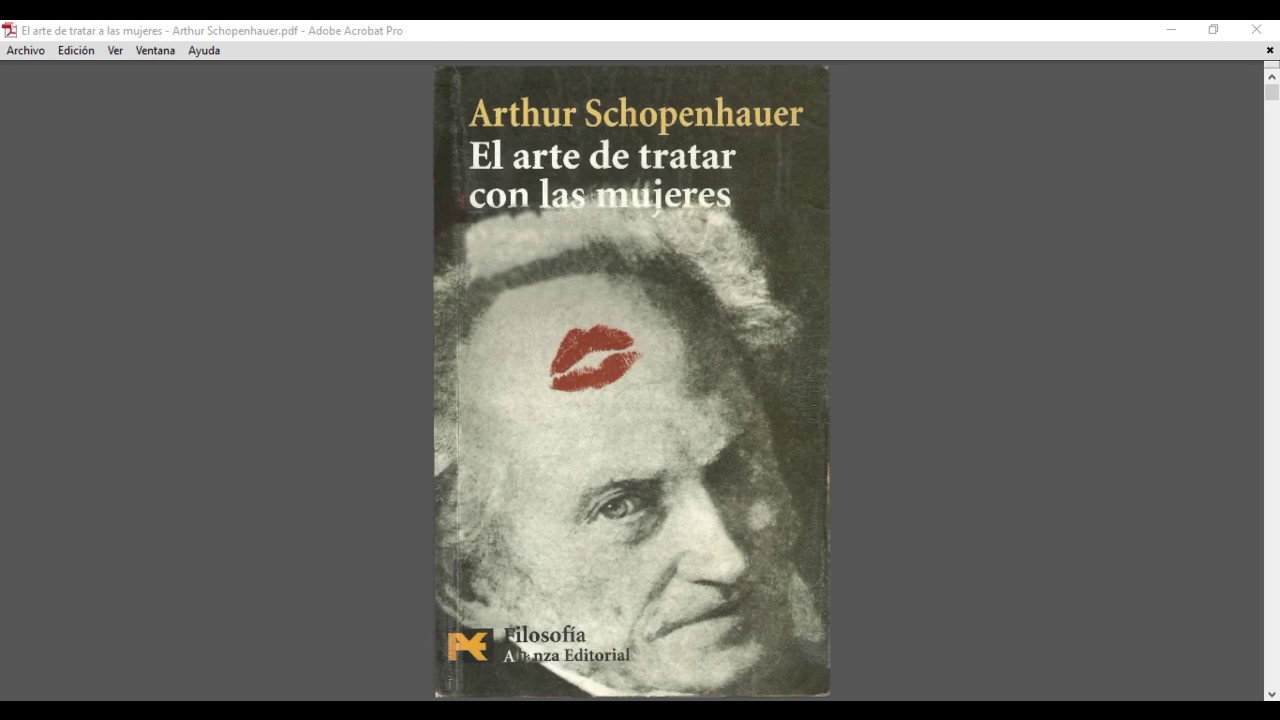Click the 'Arthur Schopenhauer' author text on cover
This screenshot has width=1280, height=720.
coord(636,114)
